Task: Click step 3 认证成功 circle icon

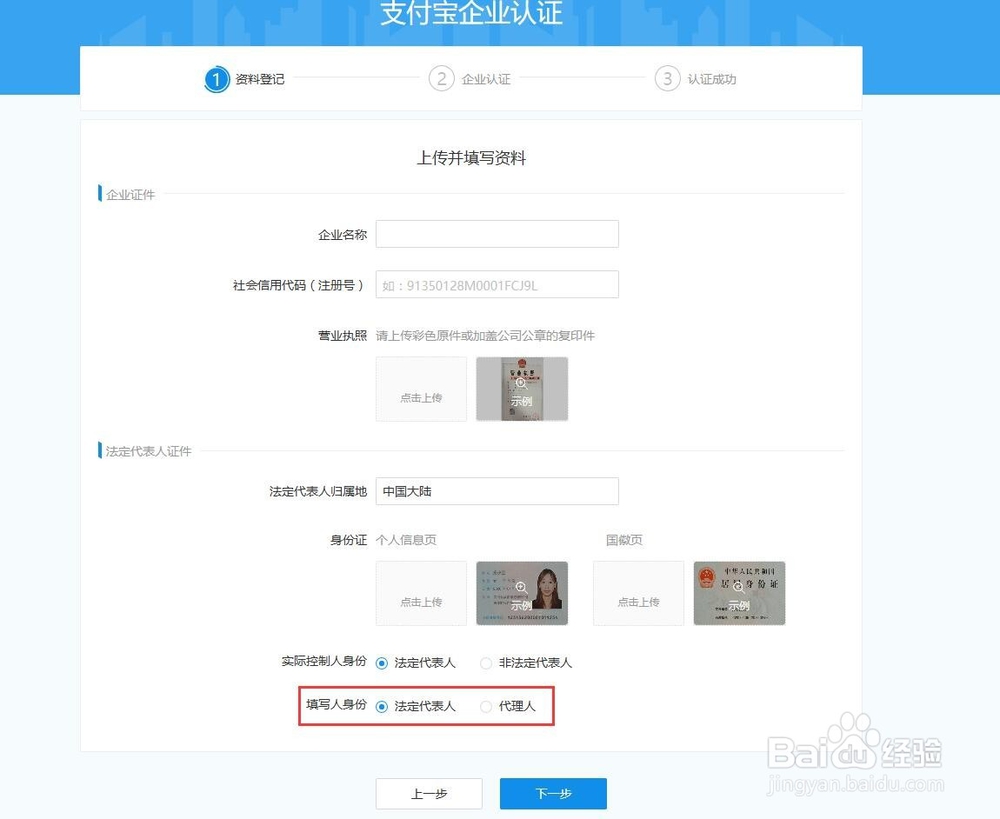Action: [x=667, y=79]
